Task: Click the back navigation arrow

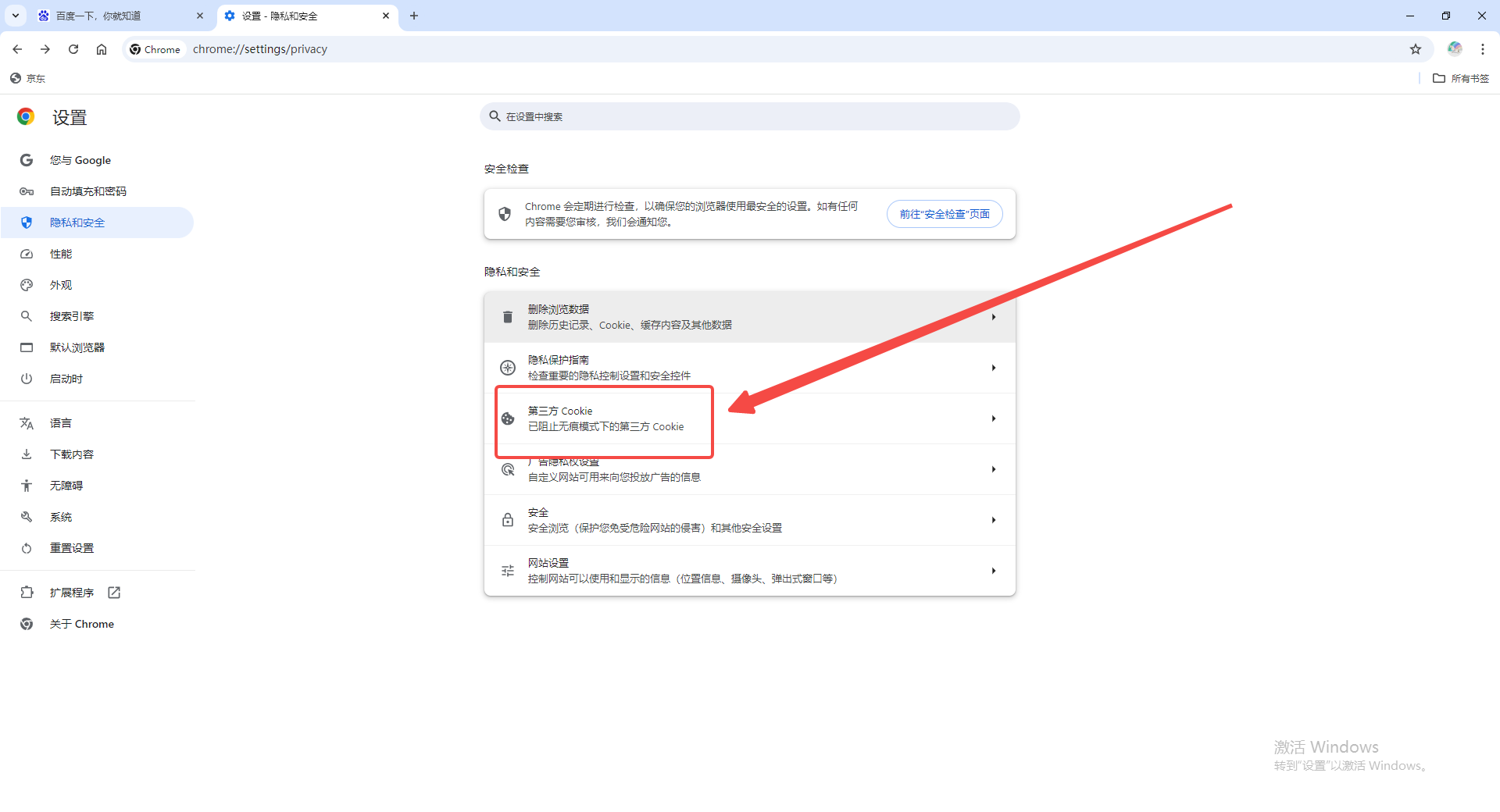Action: coord(17,49)
